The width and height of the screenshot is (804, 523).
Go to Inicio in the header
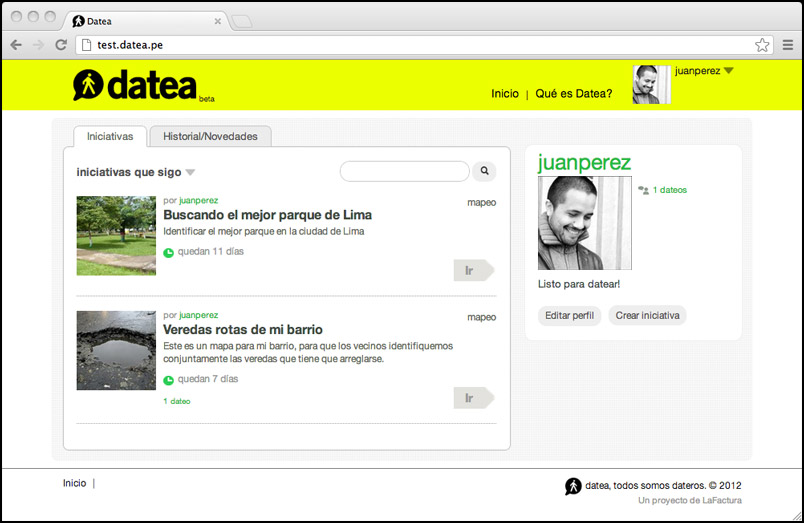[x=505, y=94]
